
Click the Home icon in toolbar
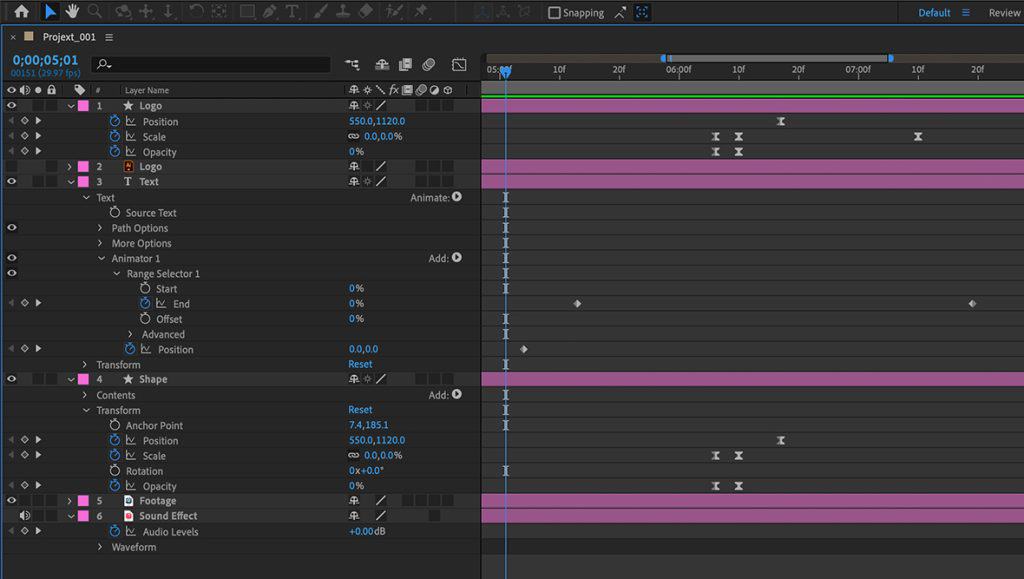21,12
